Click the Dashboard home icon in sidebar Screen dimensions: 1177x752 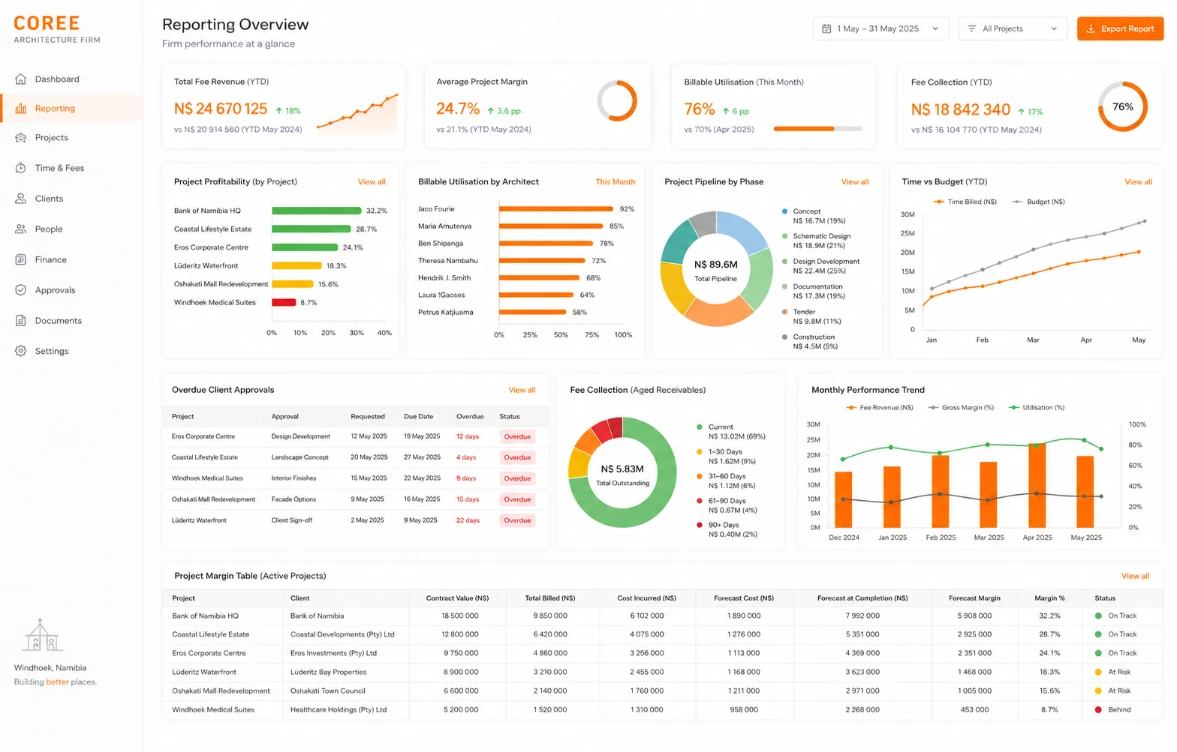point(21,79)
